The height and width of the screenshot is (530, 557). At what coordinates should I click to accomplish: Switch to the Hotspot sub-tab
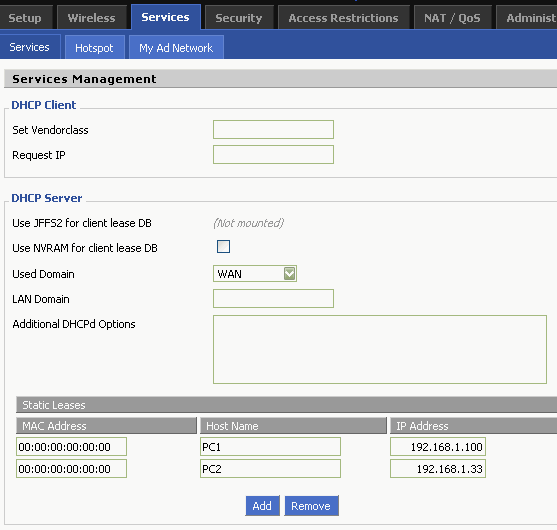tap(94, 47)
